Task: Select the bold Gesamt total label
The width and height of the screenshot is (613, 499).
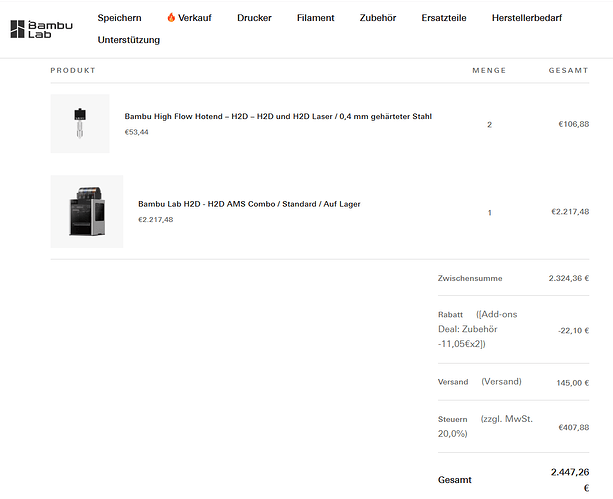Action: [455, 480]
